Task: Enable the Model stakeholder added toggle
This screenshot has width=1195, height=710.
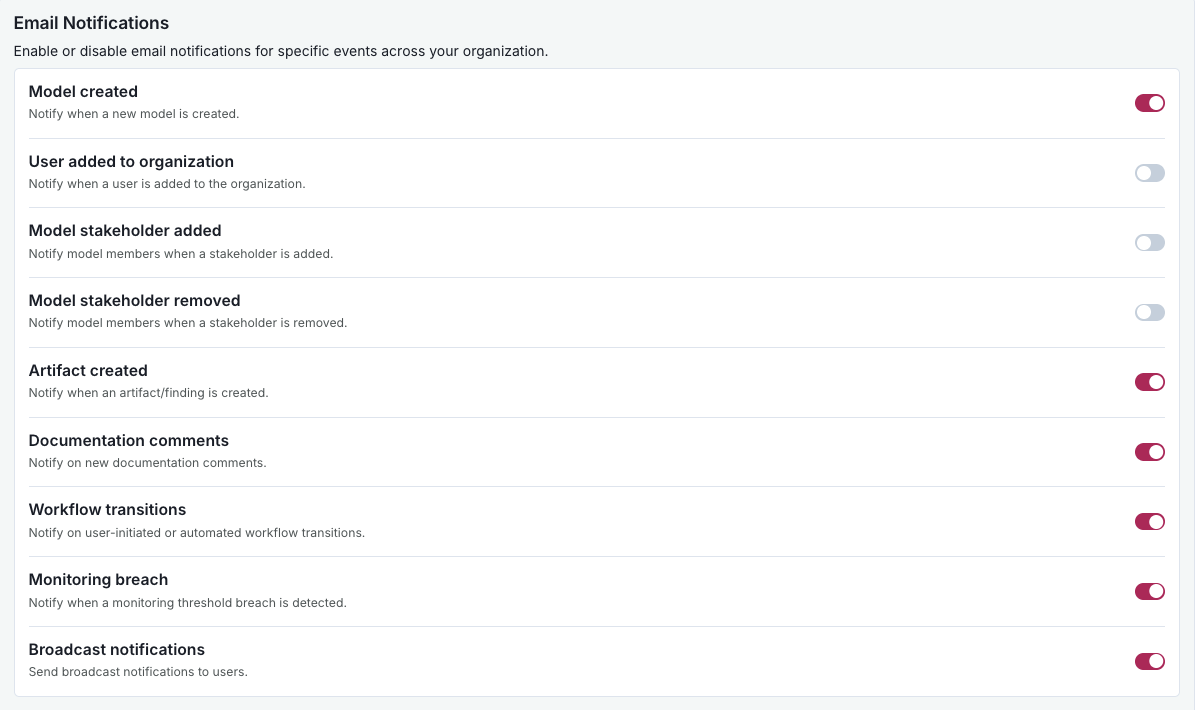Action: click(1149, 242)
